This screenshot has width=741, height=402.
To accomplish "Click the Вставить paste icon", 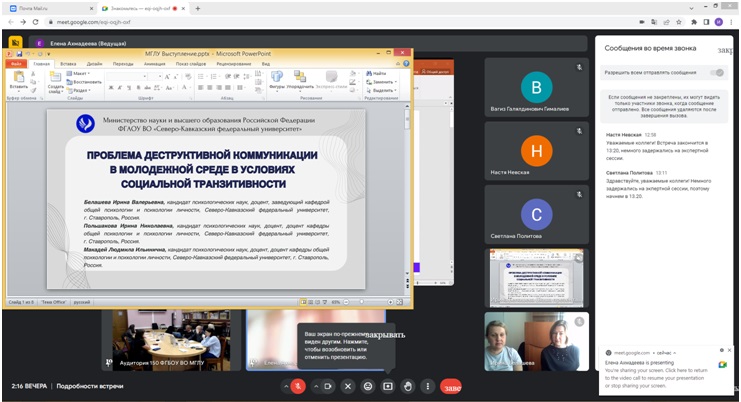I will tap(19, 77).
